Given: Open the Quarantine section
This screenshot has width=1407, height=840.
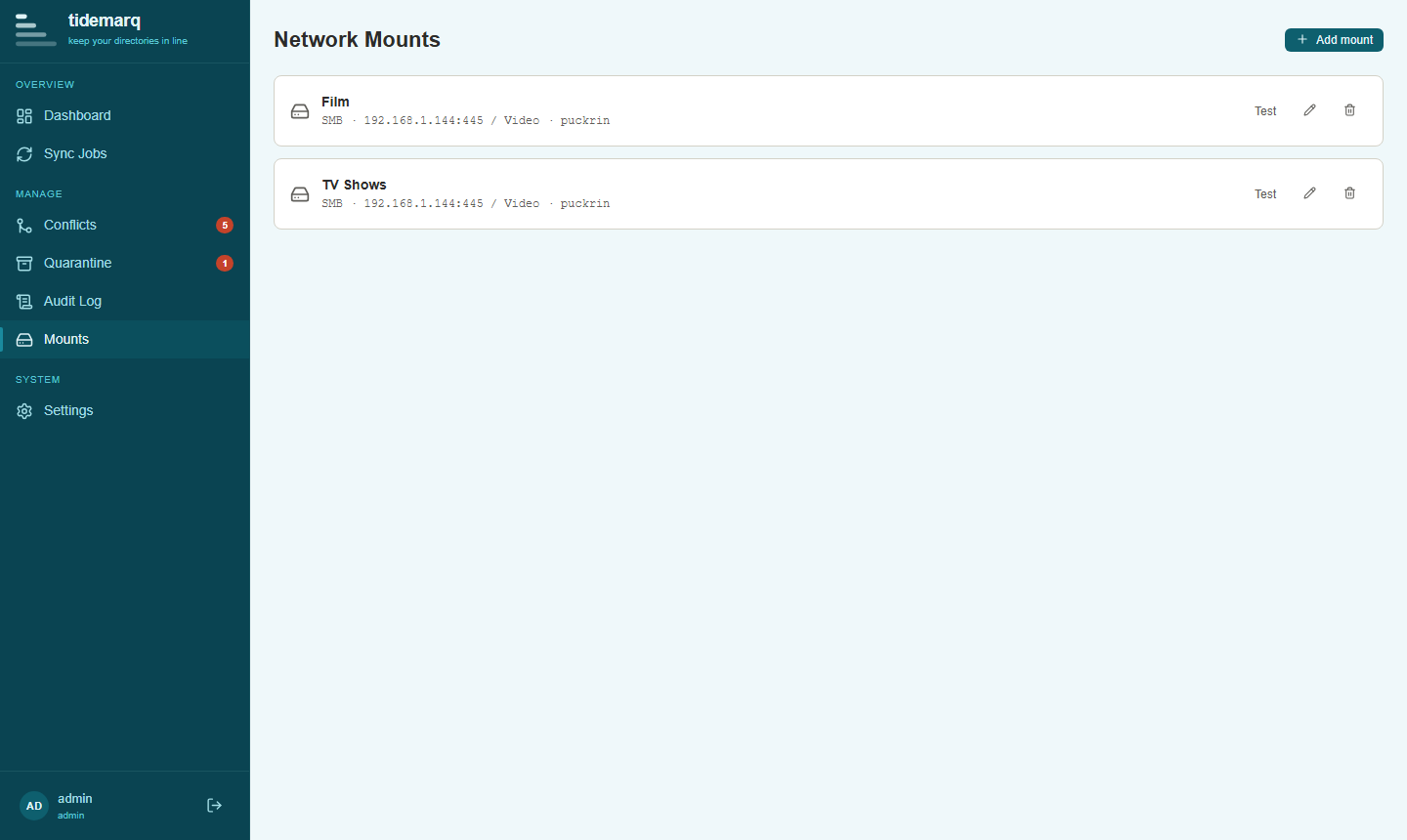Looking at the screenshot, I should click(125, 263).
